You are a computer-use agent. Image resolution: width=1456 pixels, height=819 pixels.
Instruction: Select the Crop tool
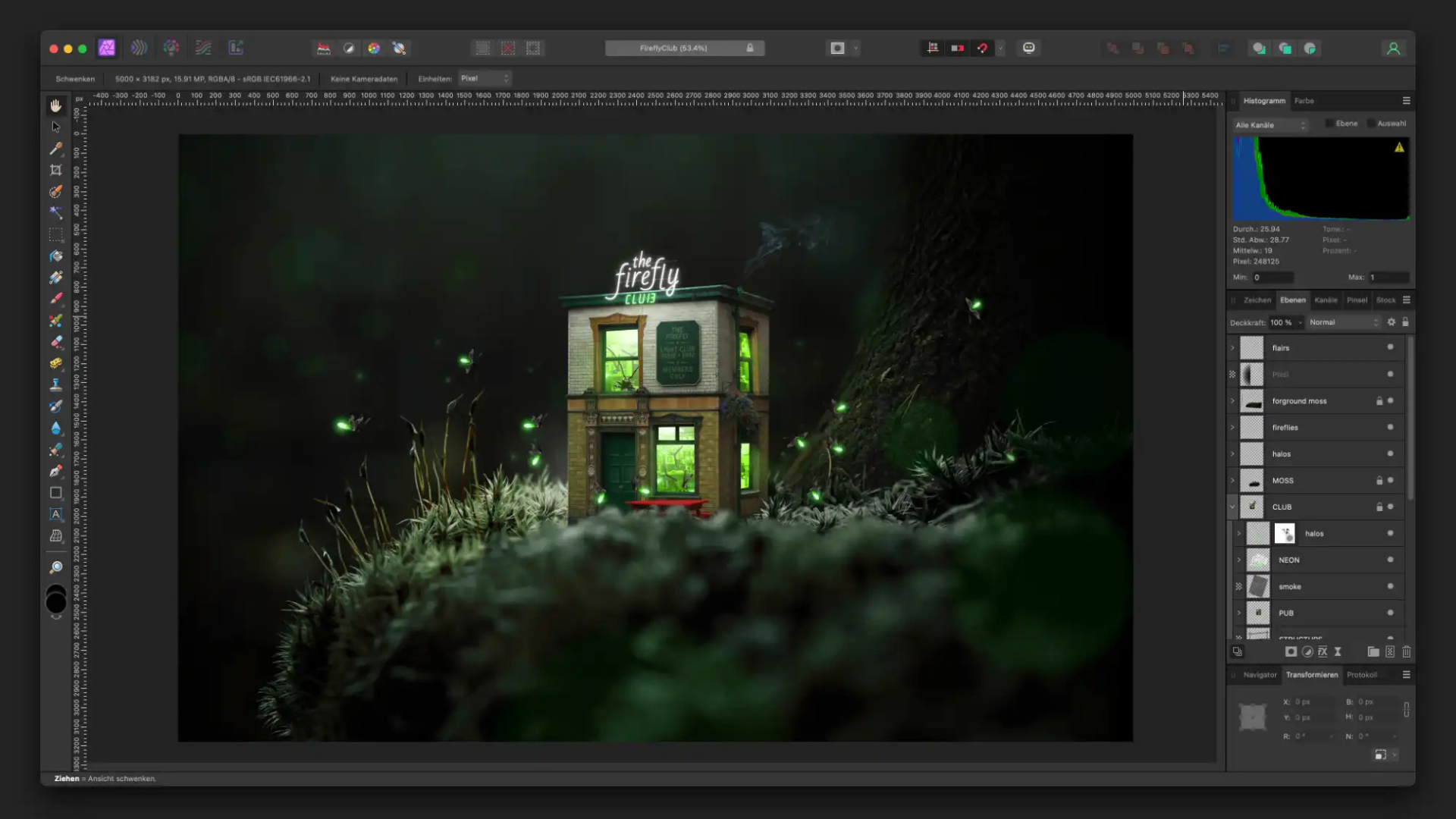56,170
